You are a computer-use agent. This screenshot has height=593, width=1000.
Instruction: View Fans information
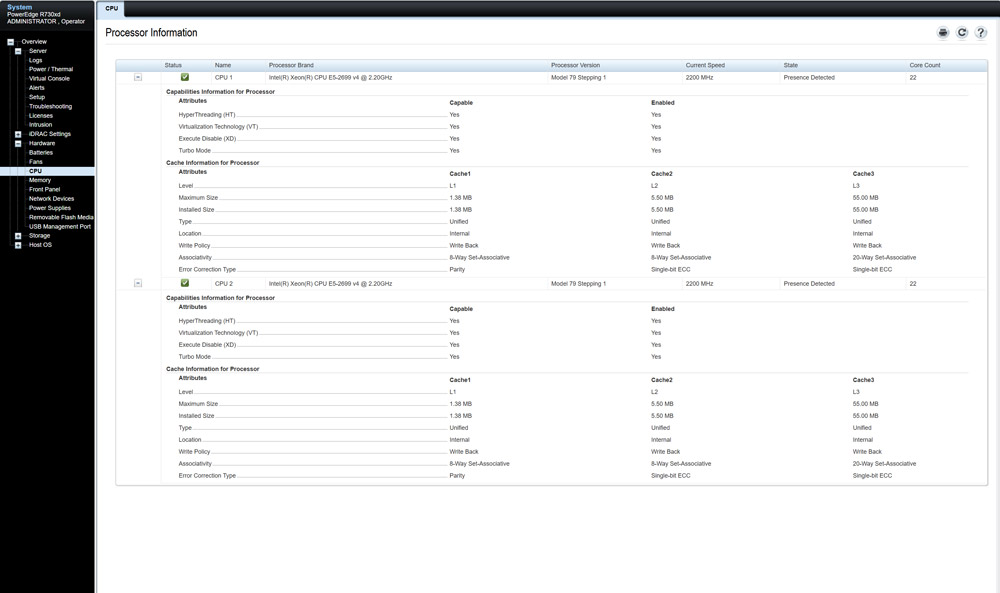click(x=34, y=161)
